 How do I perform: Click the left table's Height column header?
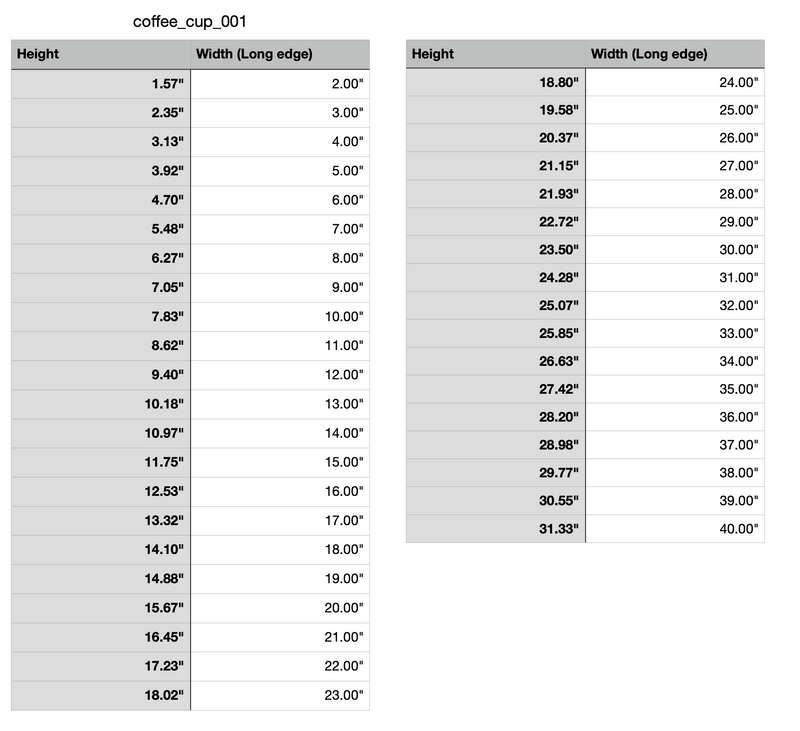click(101, 54)
